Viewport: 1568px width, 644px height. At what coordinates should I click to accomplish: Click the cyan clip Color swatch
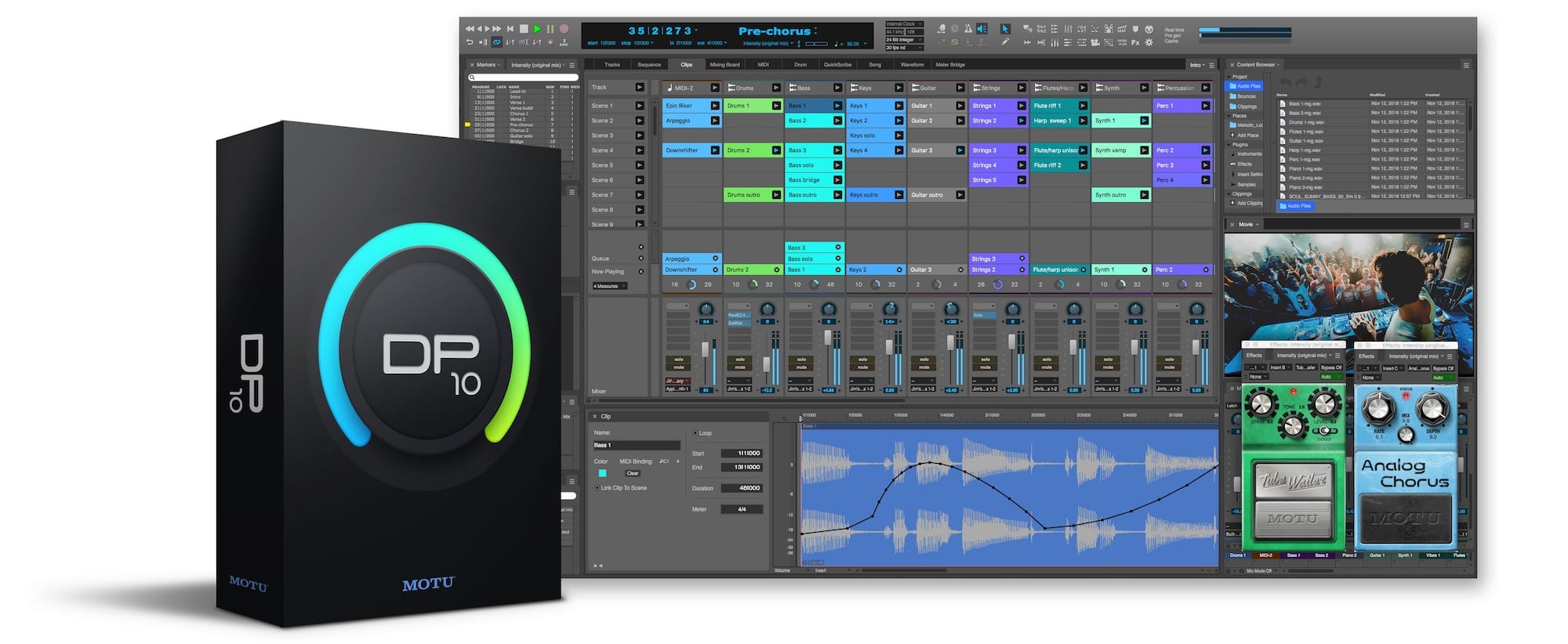click(x=603, y=473)
